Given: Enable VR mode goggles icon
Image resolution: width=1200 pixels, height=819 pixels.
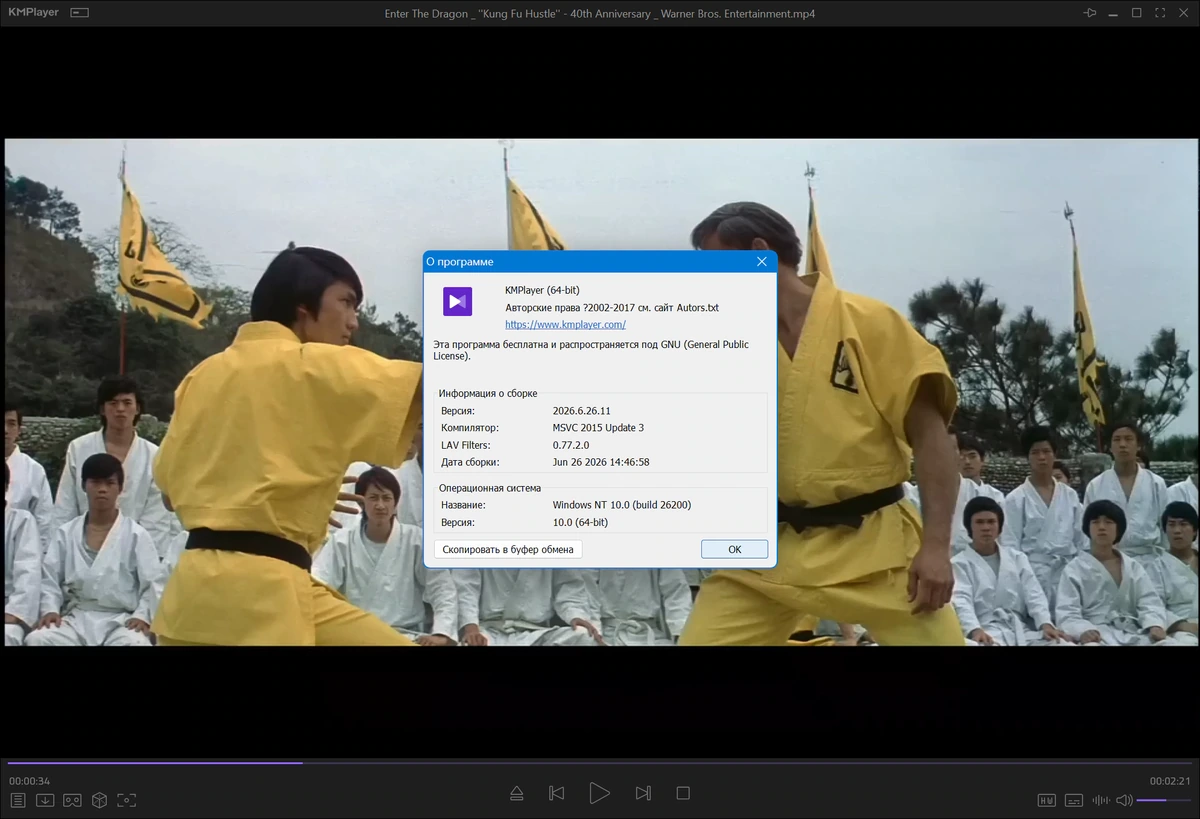Looking at the screenshot, I should (x=72, y=800).
